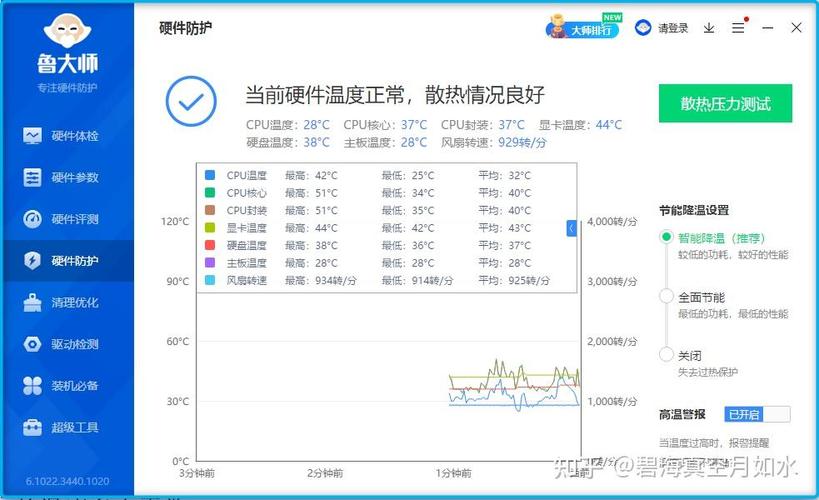
Task: Go to 硬件评测 in the sidebar
Action: pyautogui.click(x=66, y=219)
